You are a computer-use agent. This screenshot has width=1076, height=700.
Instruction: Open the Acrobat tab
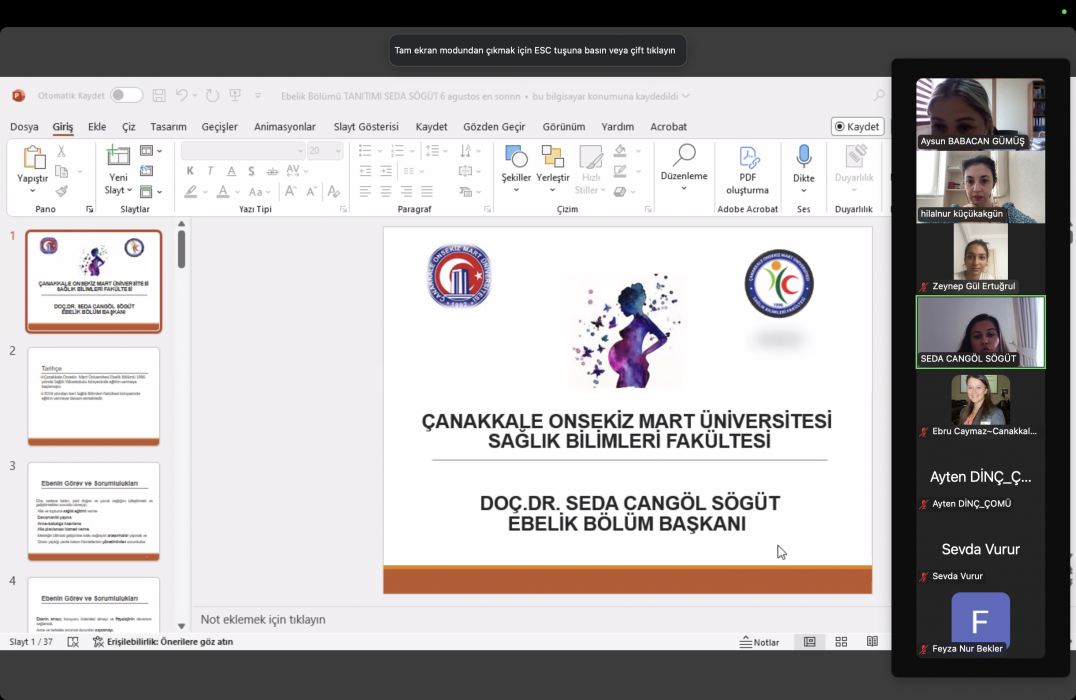[668, 126]
